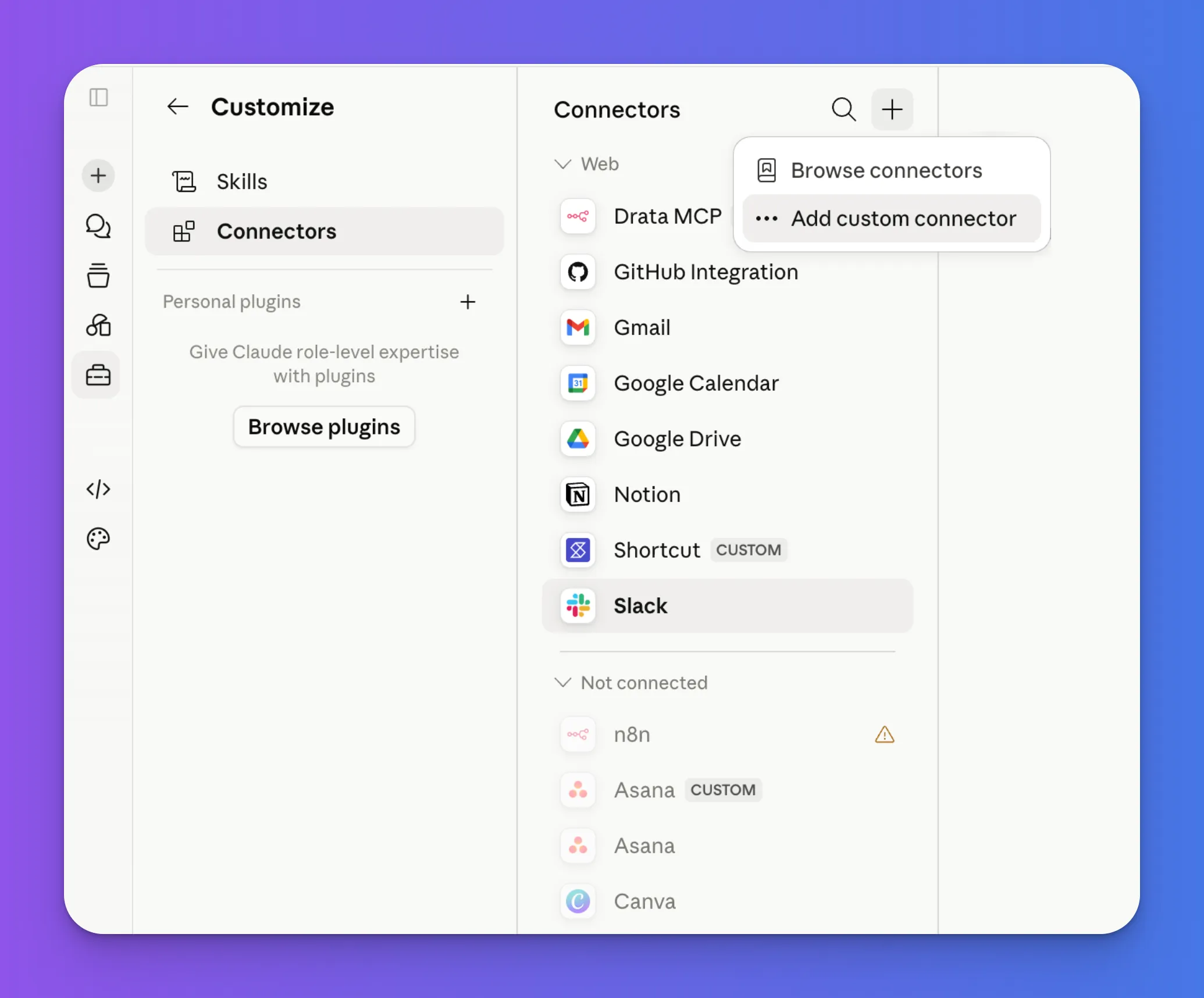The width and height of the screenshot is (1204, 998).
Task: Open the design palette icon
Action: tap(98, 539)
